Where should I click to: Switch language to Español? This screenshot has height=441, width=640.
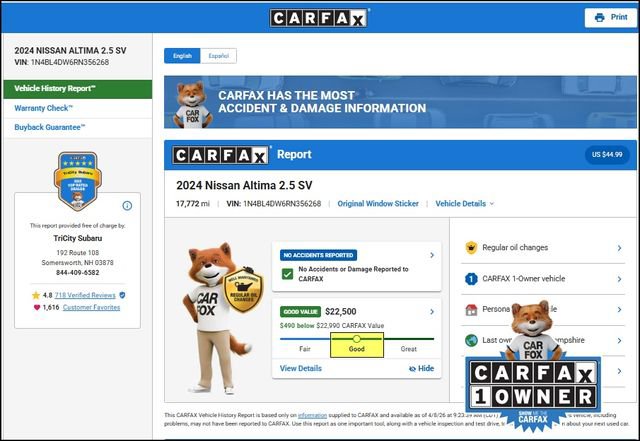click(x=218, y=56)
